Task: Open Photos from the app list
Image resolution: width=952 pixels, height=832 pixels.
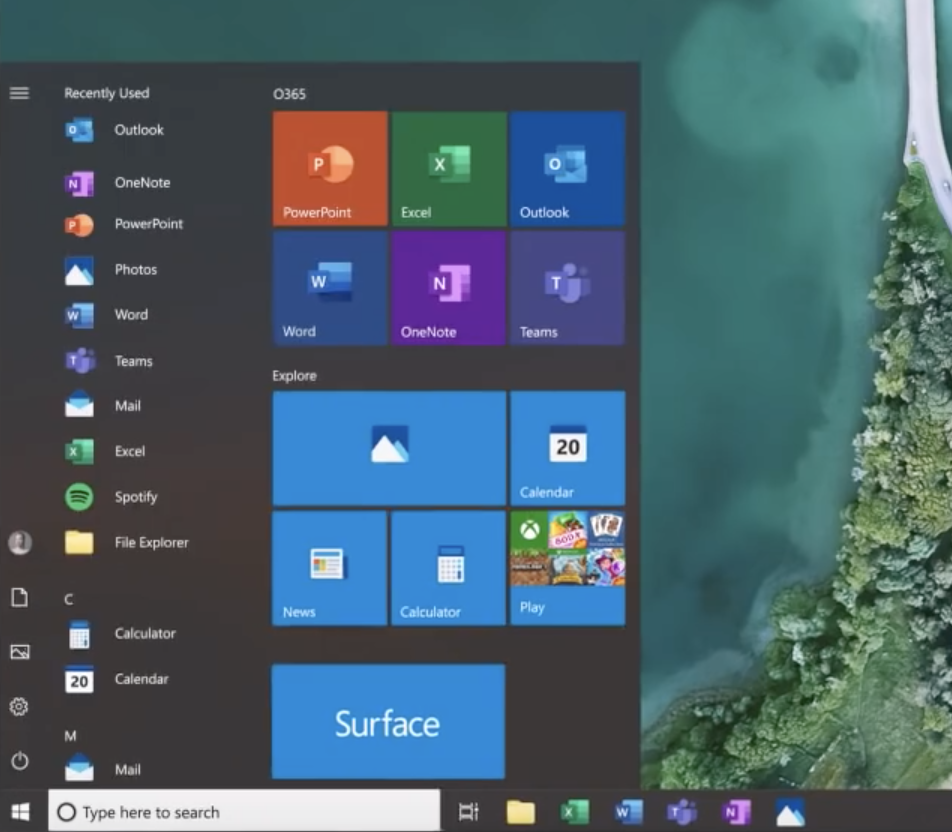Action: click(112, 270)
